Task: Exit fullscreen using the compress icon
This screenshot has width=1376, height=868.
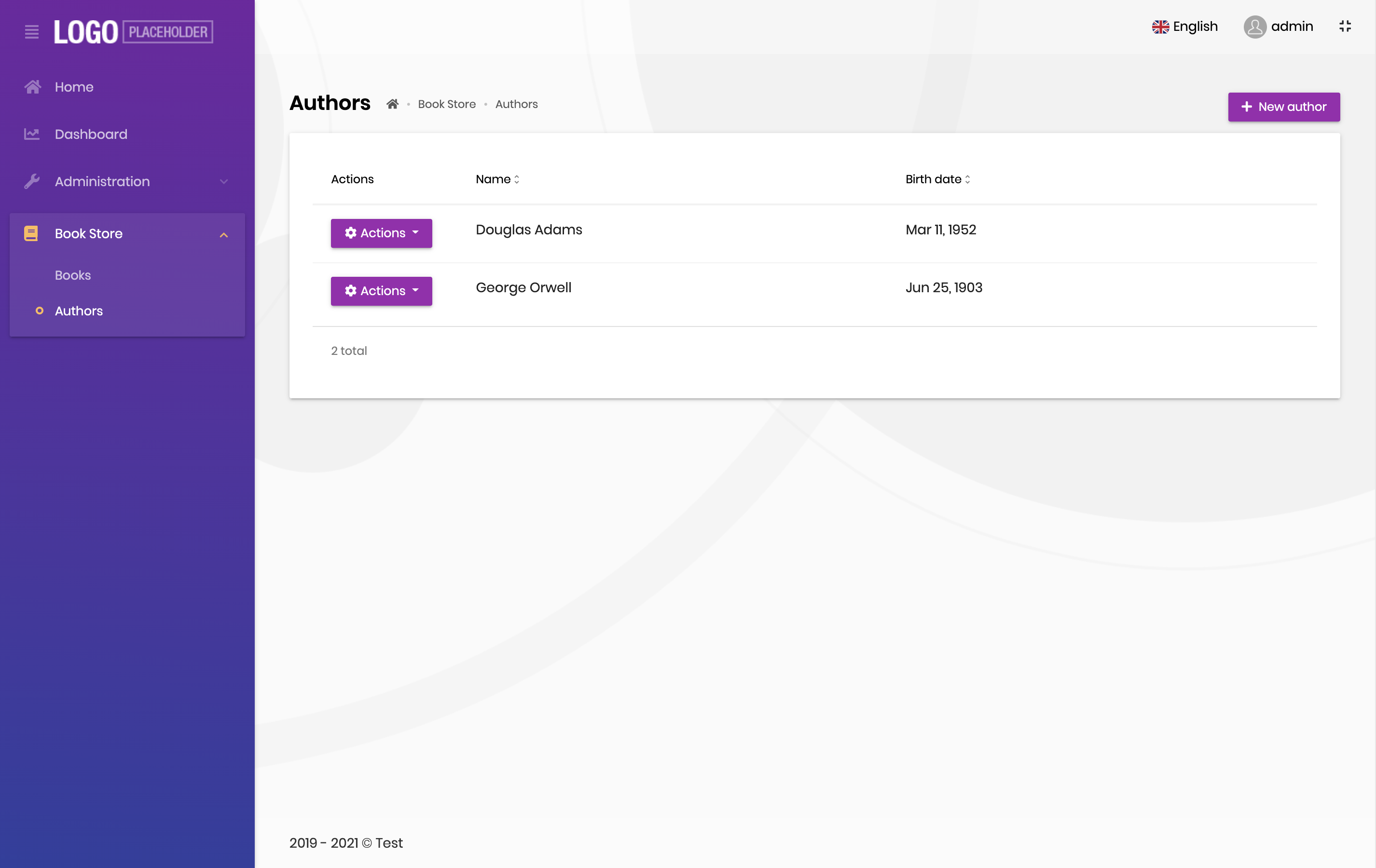Action: pos(1345,26)
